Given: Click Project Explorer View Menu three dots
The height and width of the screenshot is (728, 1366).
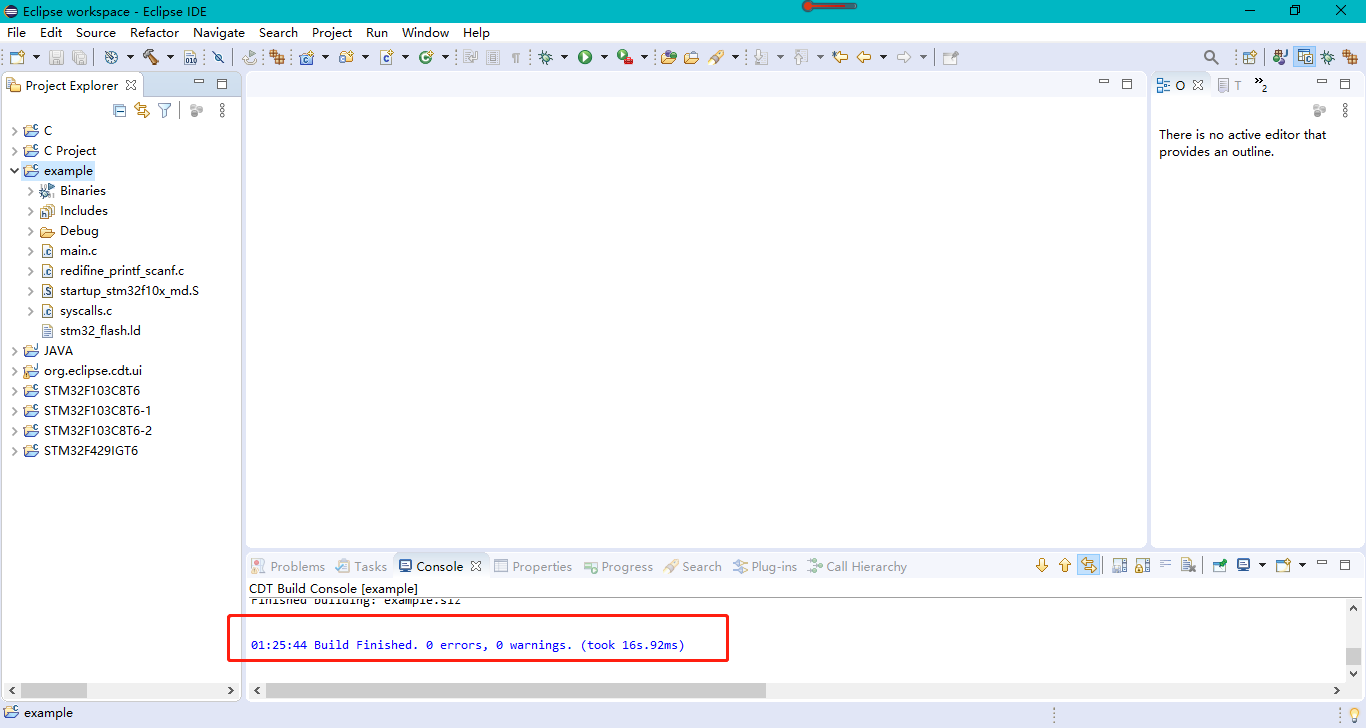Looking at the screenshot, I should pos(222,110).
